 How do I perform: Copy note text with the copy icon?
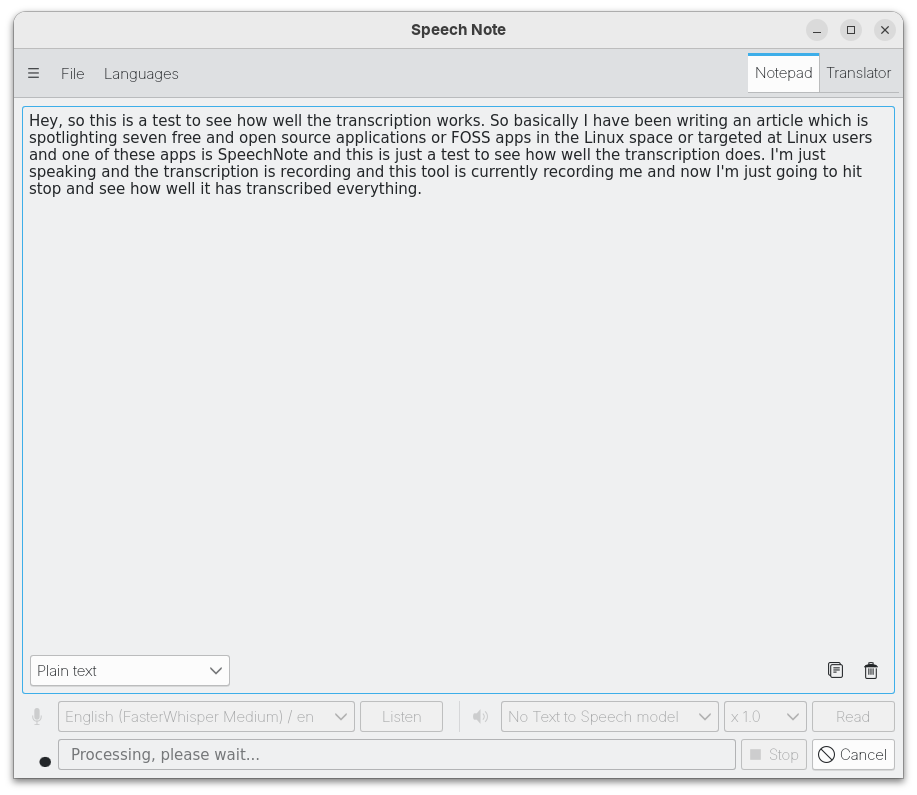tap(835, 670)
